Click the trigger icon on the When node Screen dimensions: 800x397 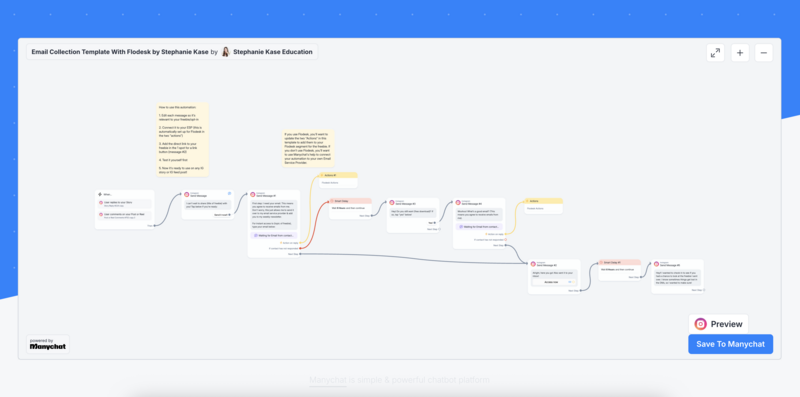tap(101, 194)
